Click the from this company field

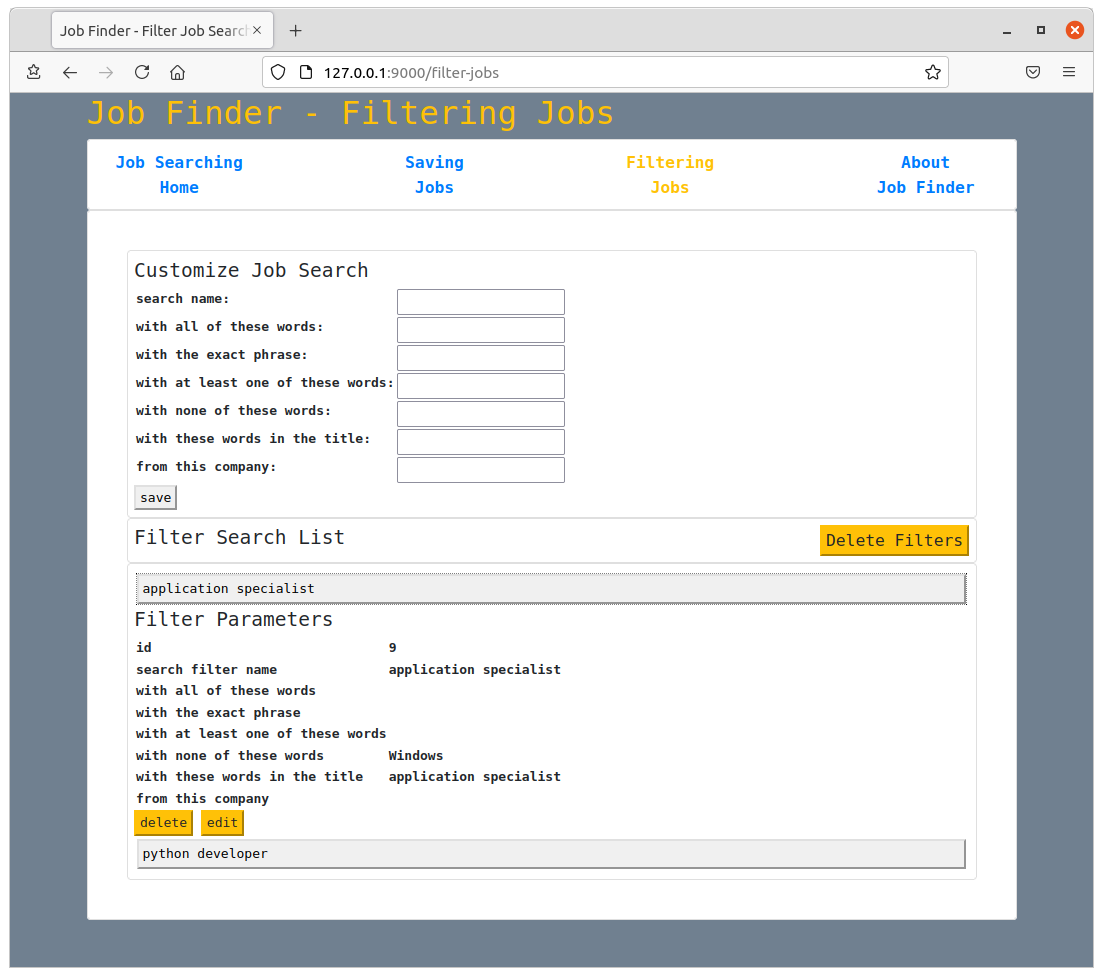click(480, 470)
